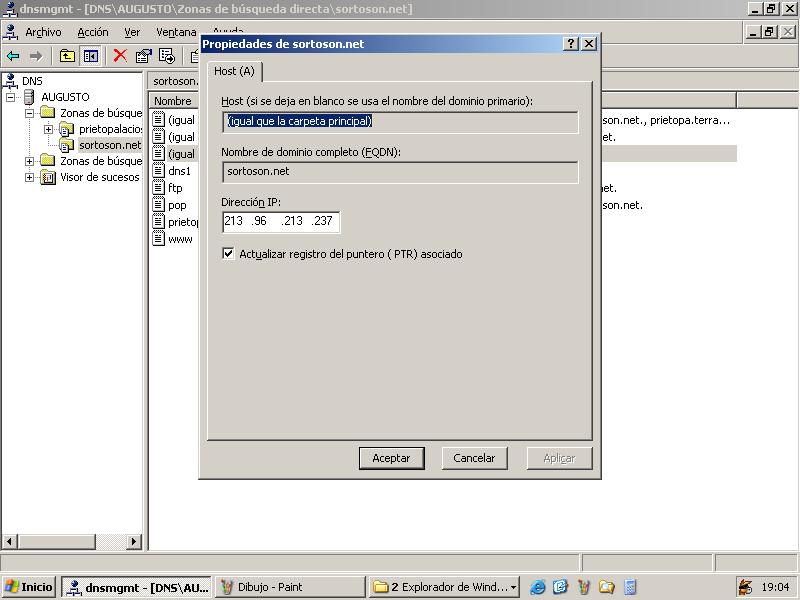Select the Host (A) tab
800x600 pixels.
coord(234,71)
